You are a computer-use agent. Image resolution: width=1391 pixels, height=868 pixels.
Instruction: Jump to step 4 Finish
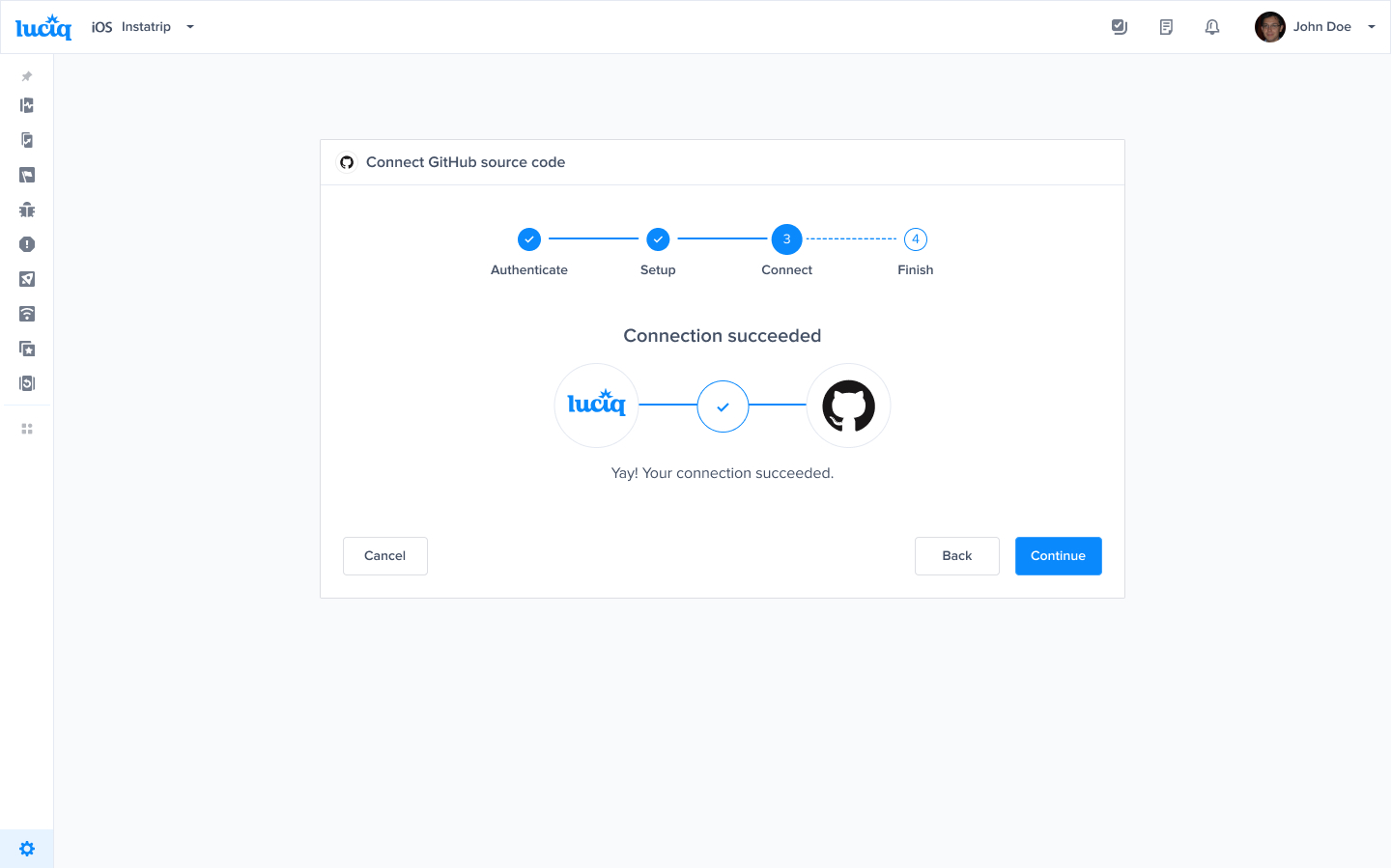(916, 239)
